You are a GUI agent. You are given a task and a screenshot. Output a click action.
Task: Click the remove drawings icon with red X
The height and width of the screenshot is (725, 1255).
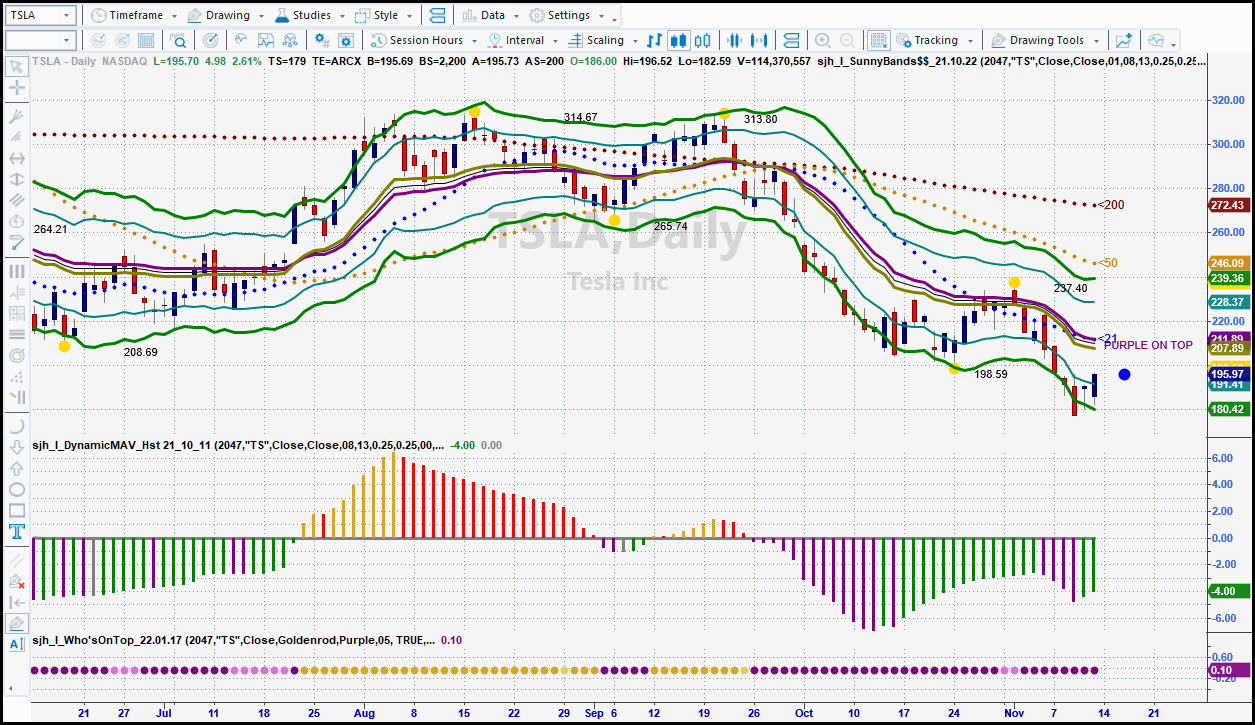click(16, 581)
